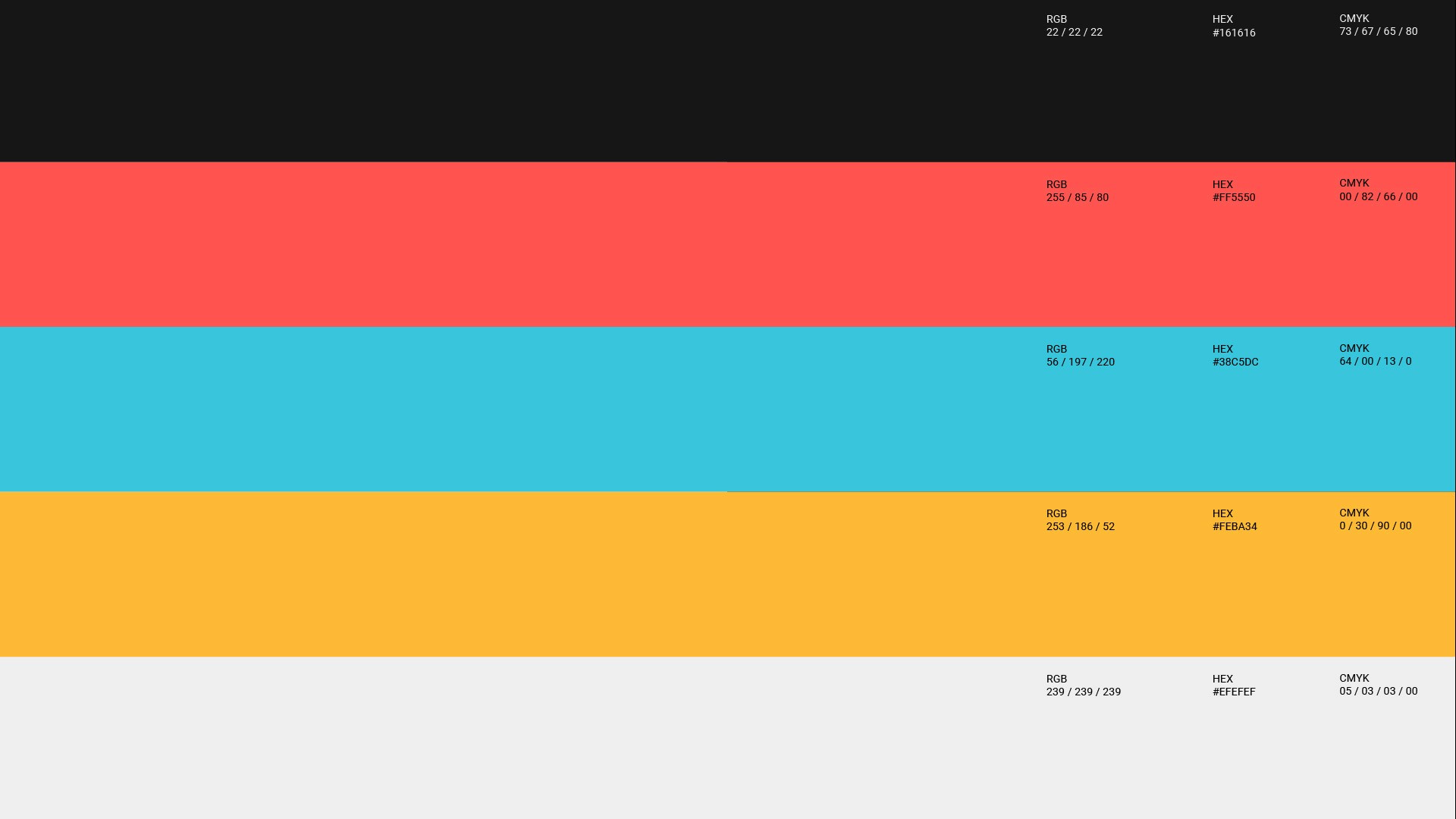Click the RGB value 239 / 239 / 239
The height and width of the screenshot is (819, 1456).
1083,692
